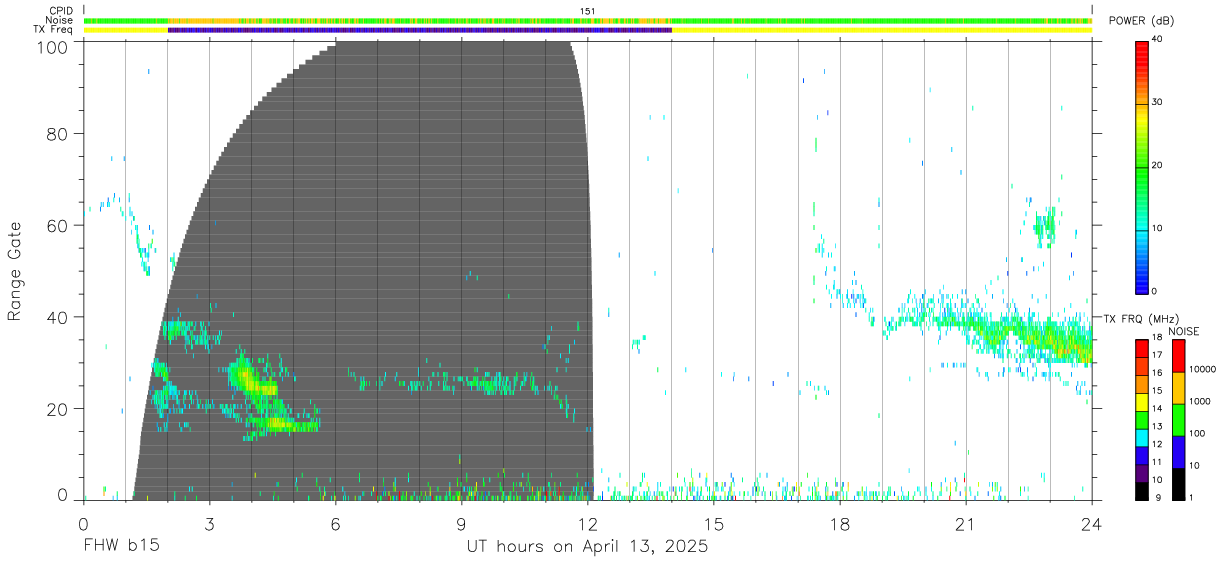
Task: Click the time axis tick label 21
Action: [966, 524]
